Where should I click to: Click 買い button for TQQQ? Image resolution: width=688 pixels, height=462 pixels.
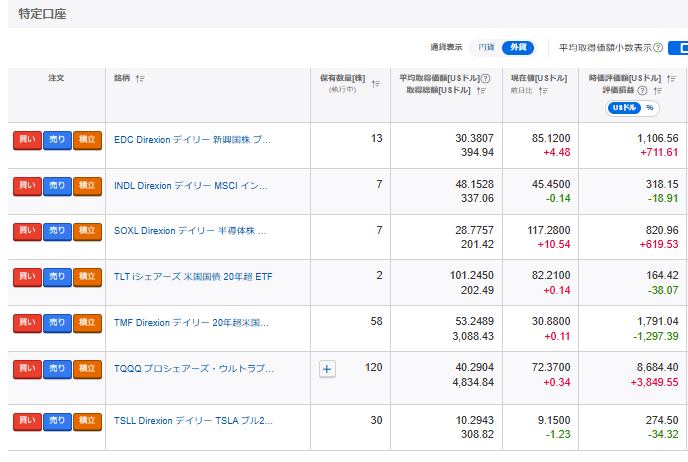27,369
